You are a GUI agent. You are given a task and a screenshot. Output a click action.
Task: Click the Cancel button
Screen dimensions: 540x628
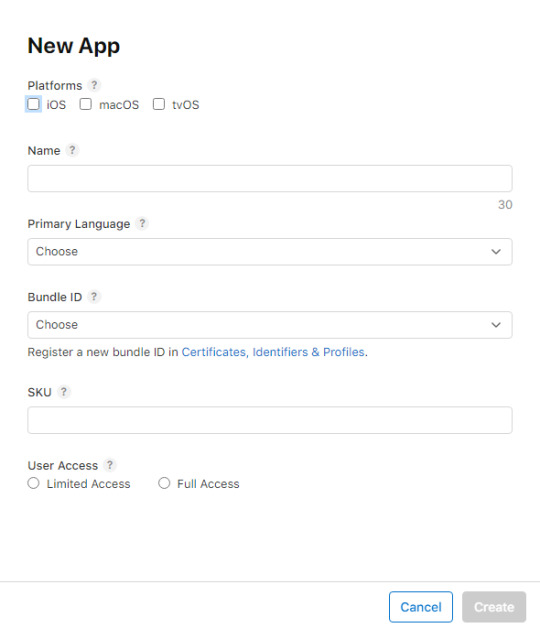click(x=421, y=607)
